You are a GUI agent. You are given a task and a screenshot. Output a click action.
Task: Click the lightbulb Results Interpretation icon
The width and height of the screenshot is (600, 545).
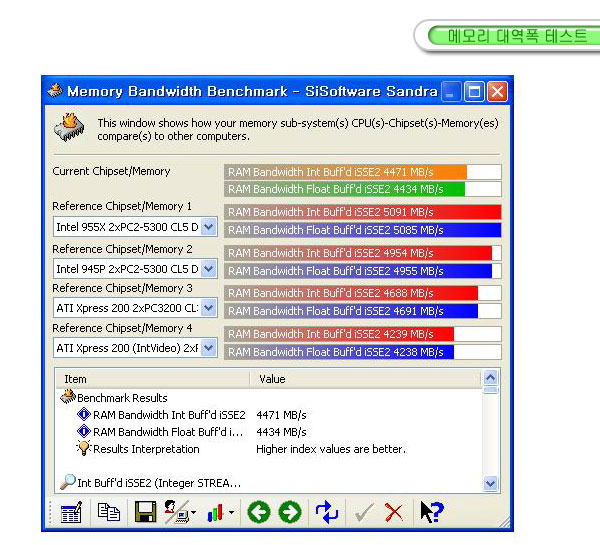click(x=83, y=448)
